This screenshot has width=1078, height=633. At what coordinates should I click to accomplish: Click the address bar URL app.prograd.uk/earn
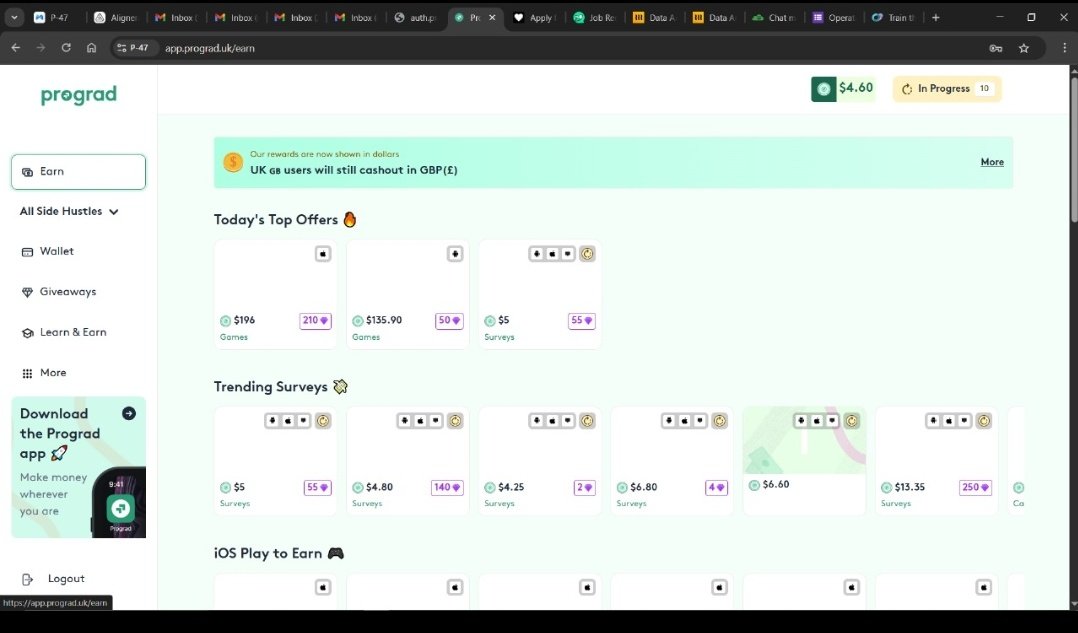(210, 48)
